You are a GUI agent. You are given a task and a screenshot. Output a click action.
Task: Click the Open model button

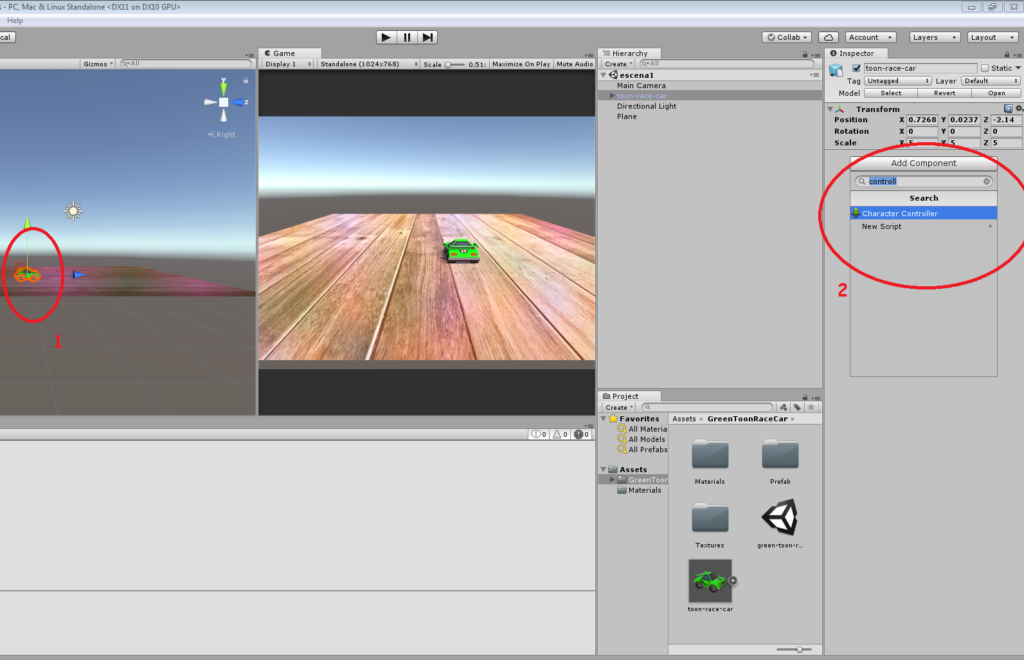(x=996, y=93)
